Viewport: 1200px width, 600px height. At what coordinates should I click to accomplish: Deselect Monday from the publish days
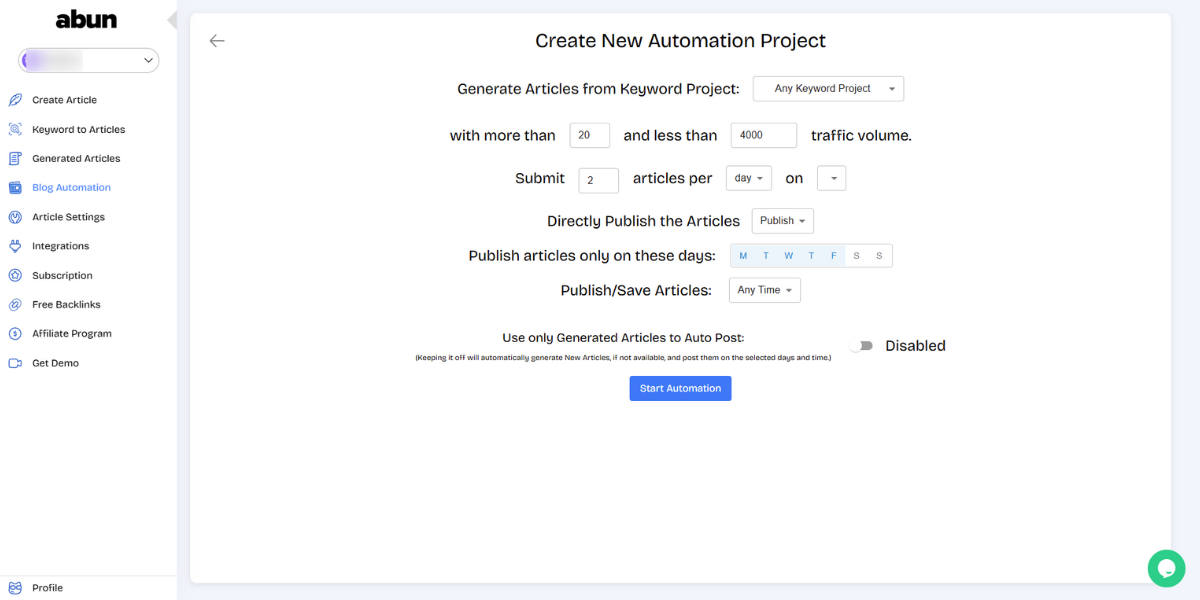click(743, 255)
